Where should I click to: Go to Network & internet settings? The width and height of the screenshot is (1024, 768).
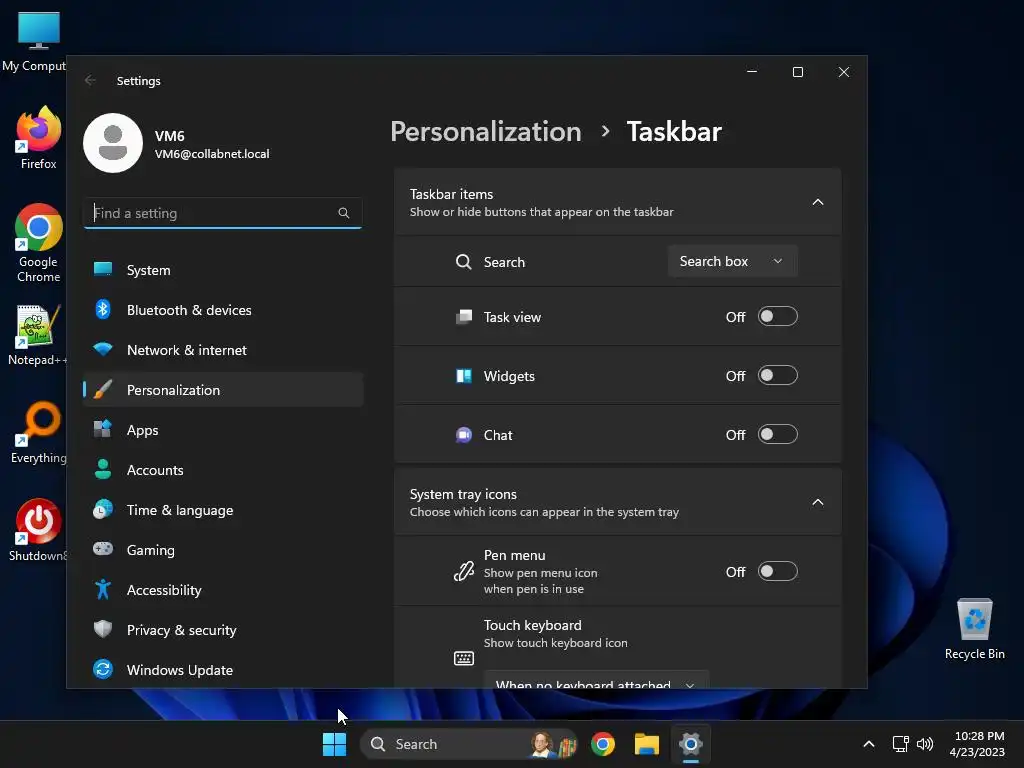(x=223, y=350)
